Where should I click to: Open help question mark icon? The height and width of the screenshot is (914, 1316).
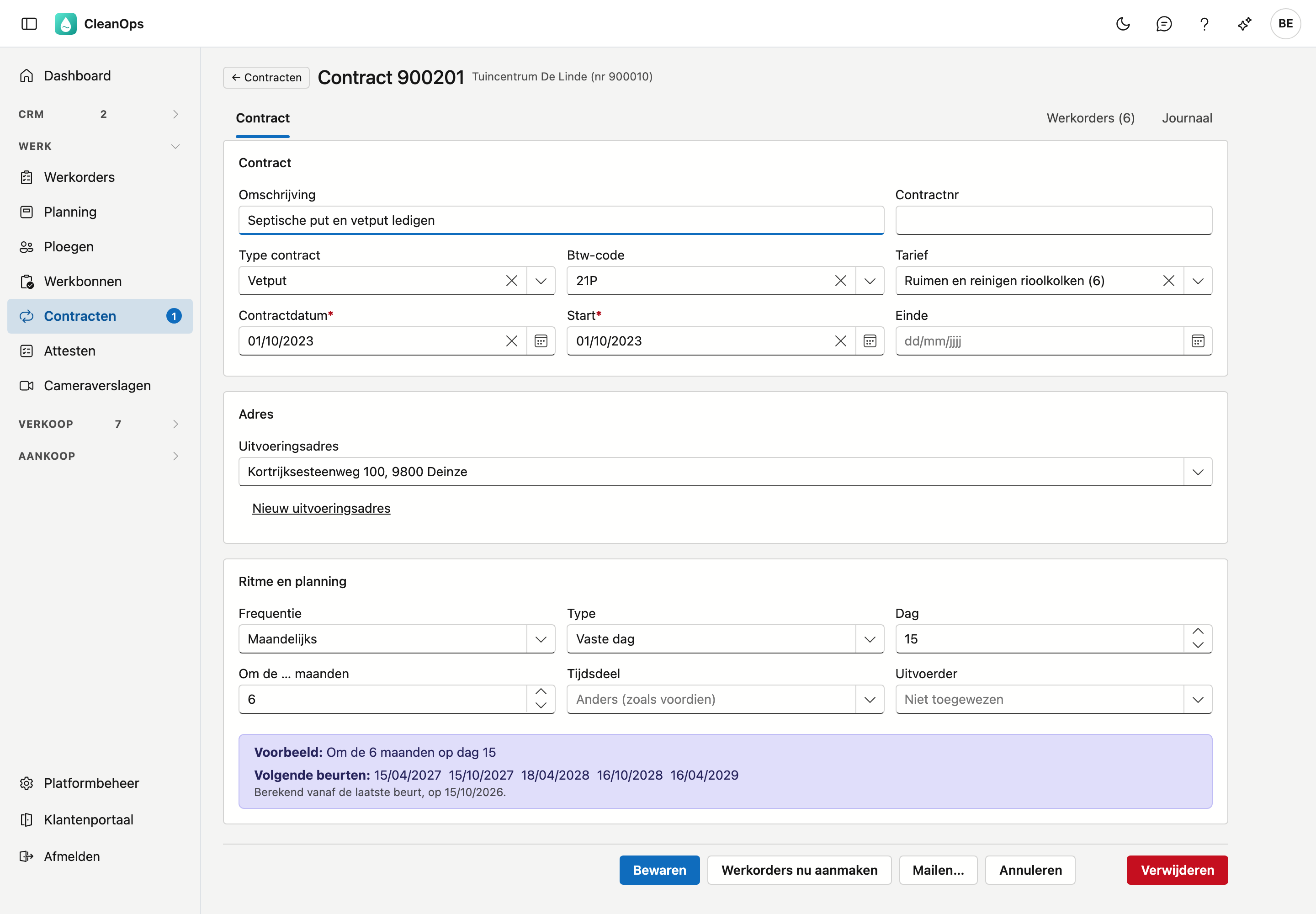coord(1205,23)
